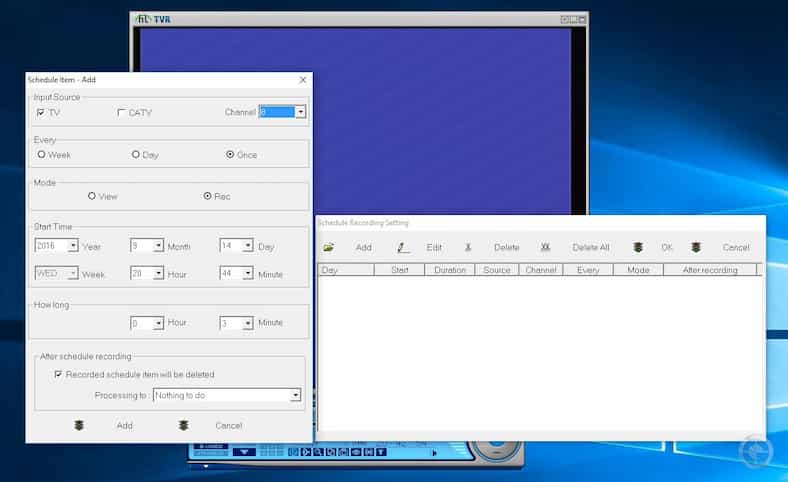Enable the CATV input source checkbox
The image size is (788, 482).
pos(122,113)
